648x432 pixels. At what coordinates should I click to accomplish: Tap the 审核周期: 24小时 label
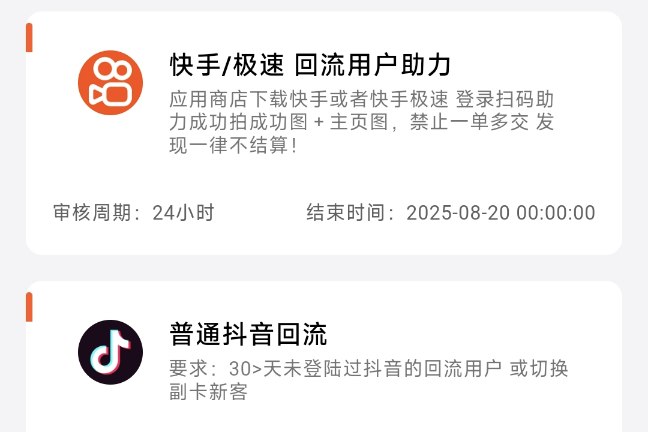point(133,213)
